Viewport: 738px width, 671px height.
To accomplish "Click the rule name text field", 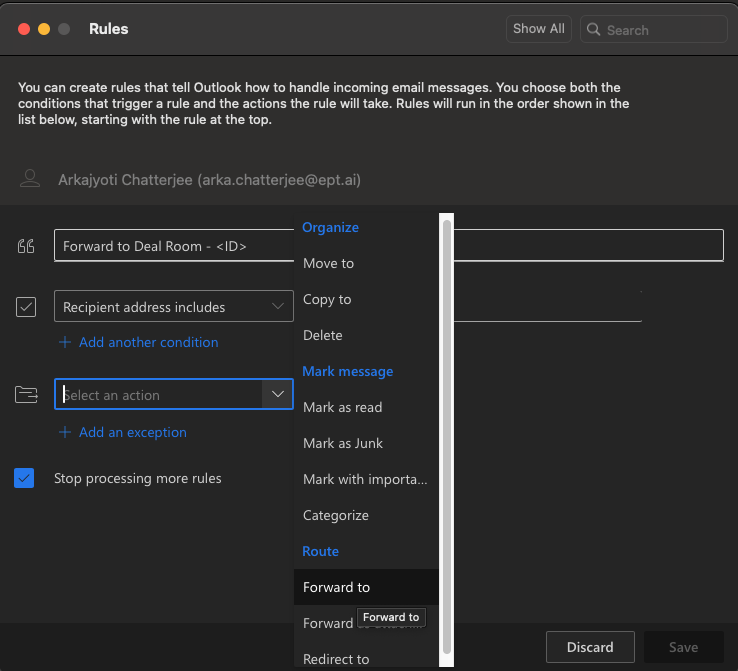I will (170, 246).
